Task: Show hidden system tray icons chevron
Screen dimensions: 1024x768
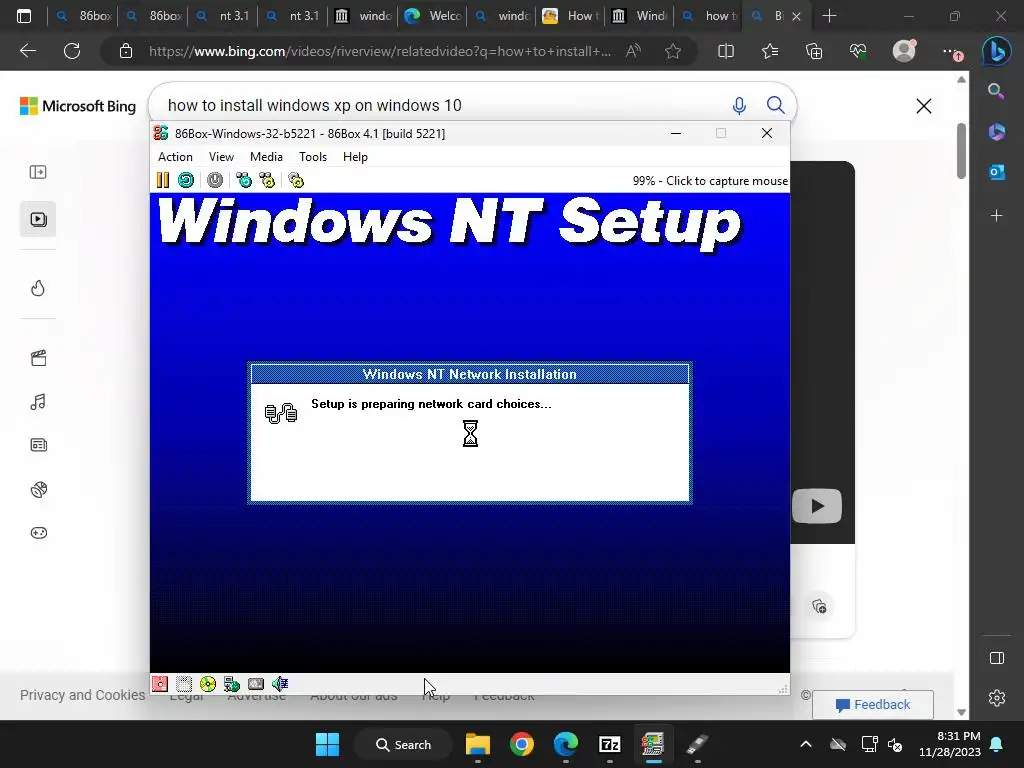Action: click(x=806, y=744)
